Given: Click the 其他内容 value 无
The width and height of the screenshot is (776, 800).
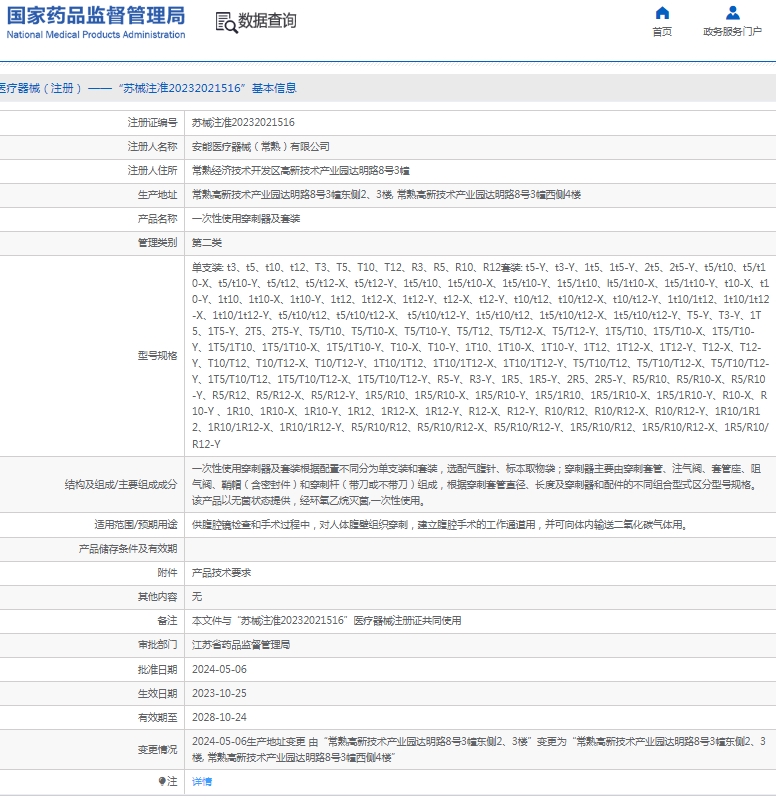Looking at the screenshot, I should click(197, 596).
